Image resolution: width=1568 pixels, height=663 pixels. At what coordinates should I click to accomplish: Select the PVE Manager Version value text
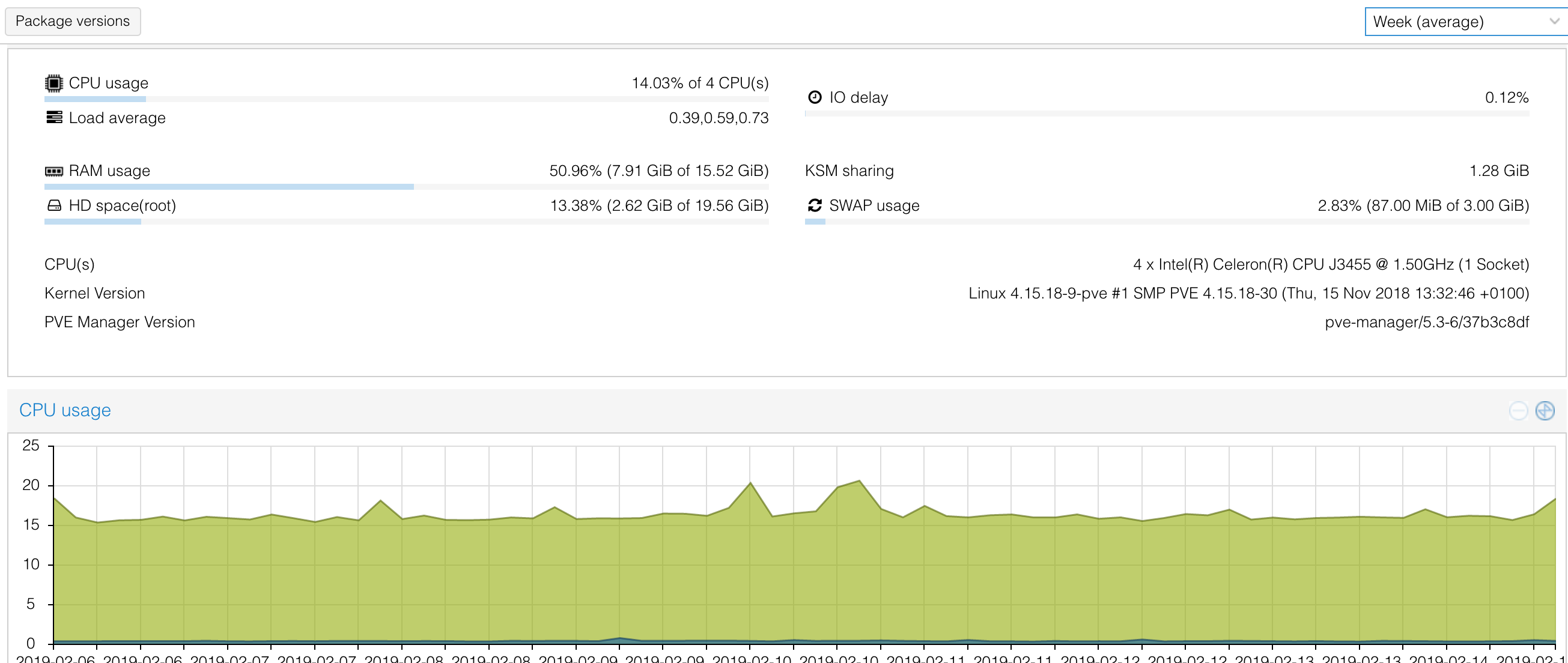tap(1426, 322)
